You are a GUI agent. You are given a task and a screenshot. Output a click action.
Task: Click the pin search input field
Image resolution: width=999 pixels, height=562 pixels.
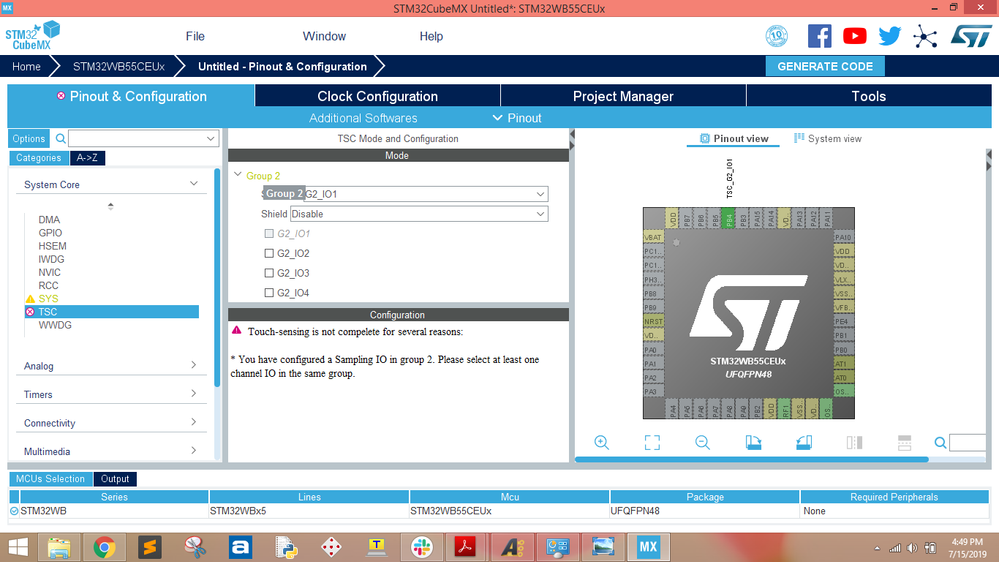click(968, 442)
